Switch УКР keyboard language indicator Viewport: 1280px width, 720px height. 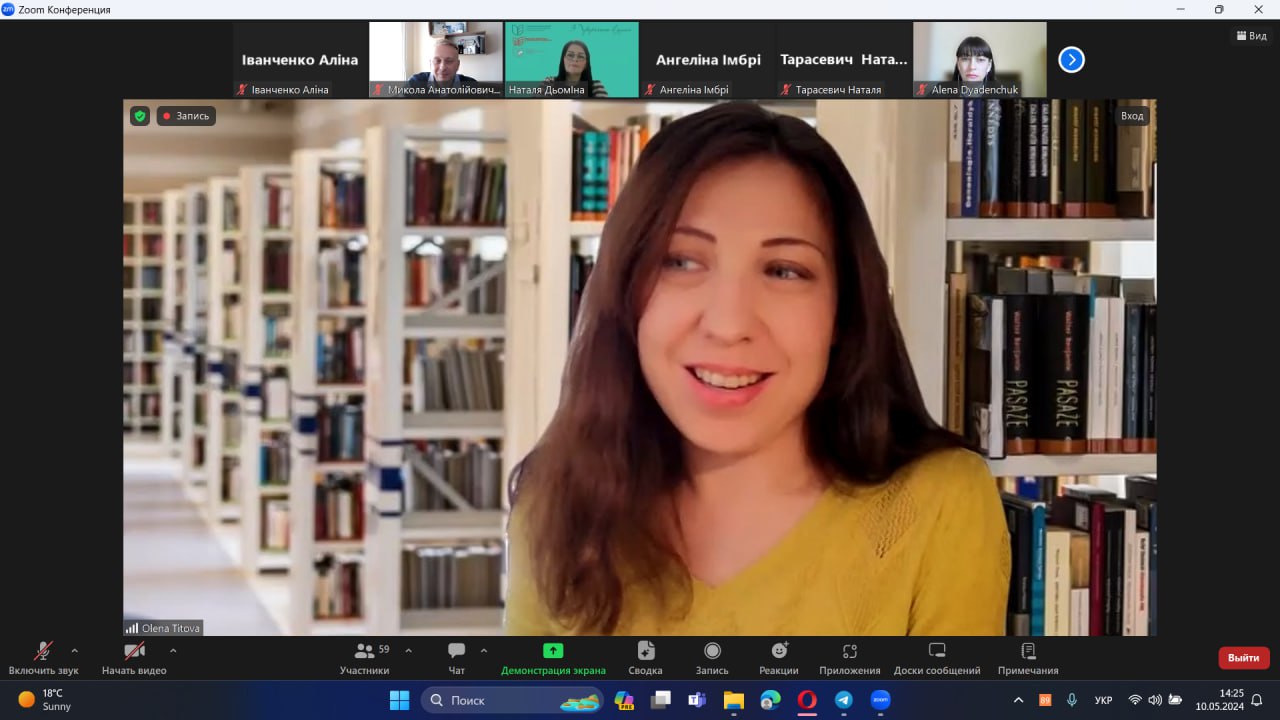point(1103,700)
